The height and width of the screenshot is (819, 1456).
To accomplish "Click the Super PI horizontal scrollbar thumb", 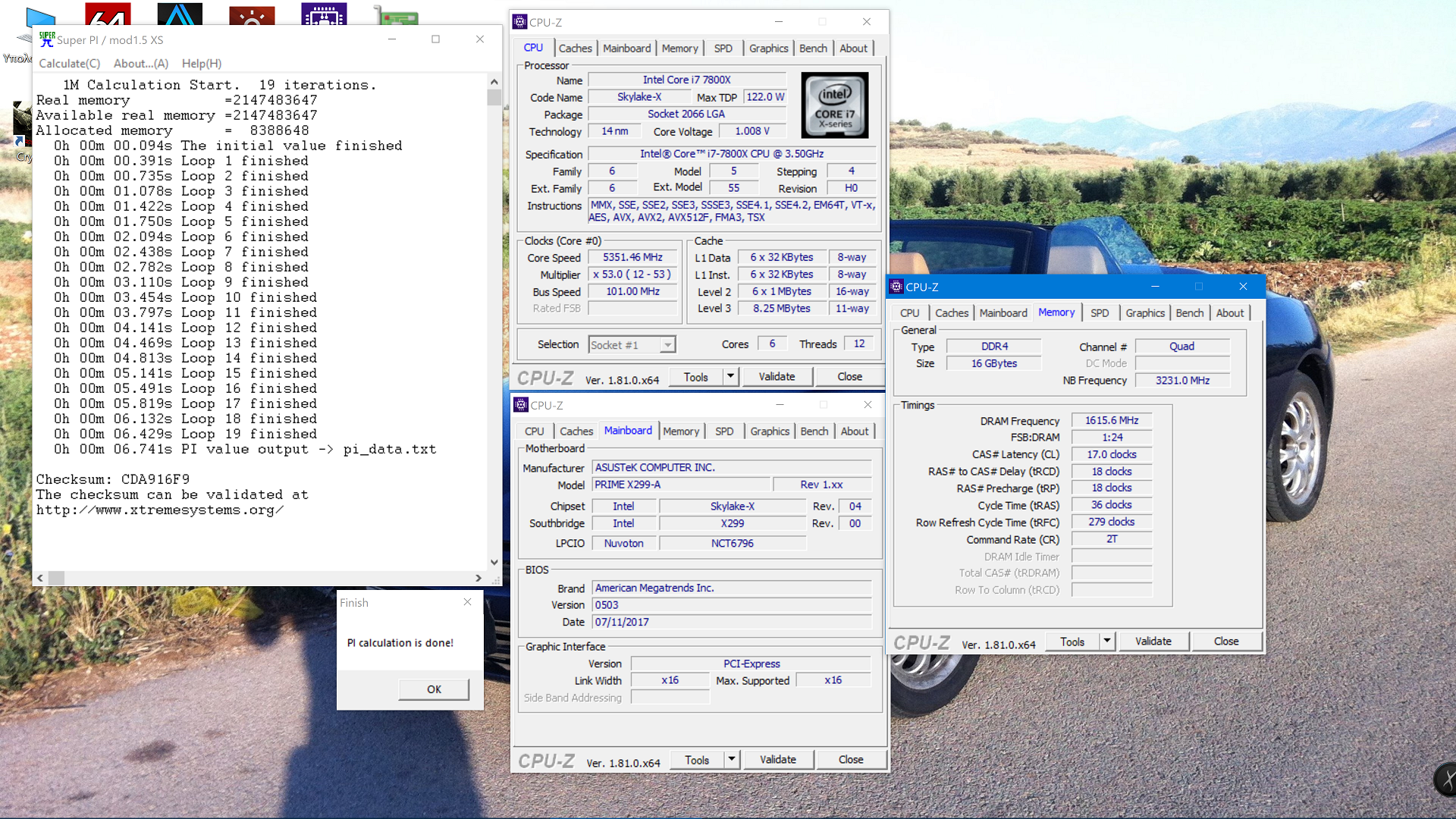I will (56, 578).
